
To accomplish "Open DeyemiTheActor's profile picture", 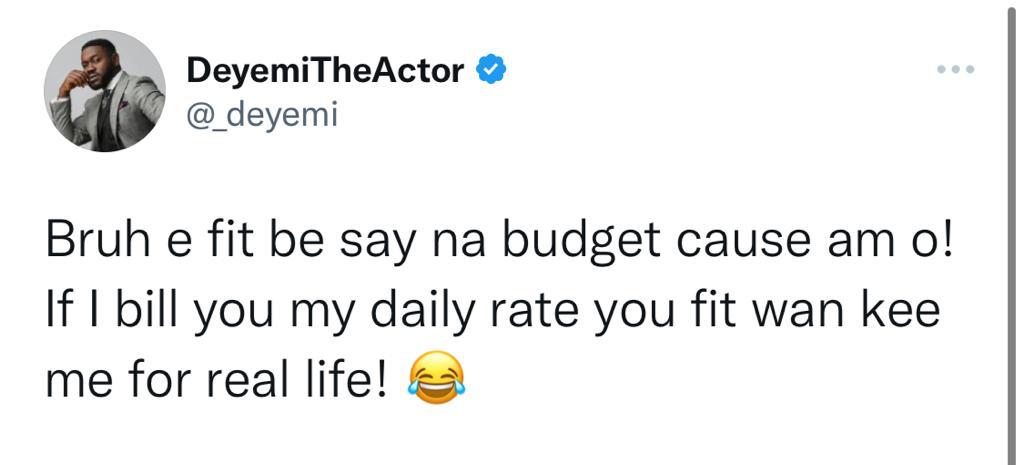I will 105,91.
